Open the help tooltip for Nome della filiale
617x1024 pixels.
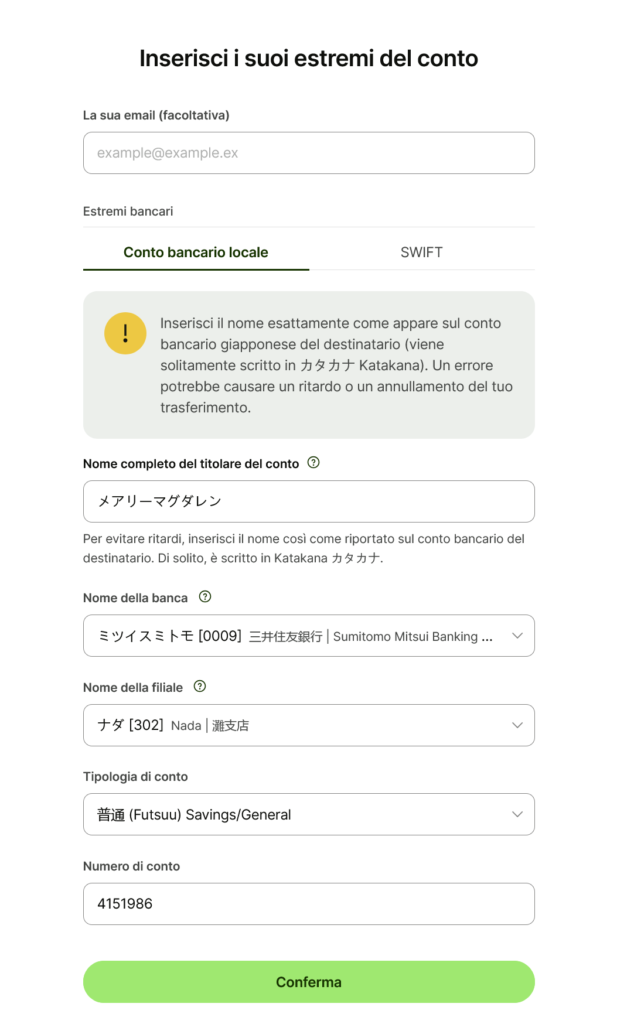pyautogui.click(x=200, y=686)
